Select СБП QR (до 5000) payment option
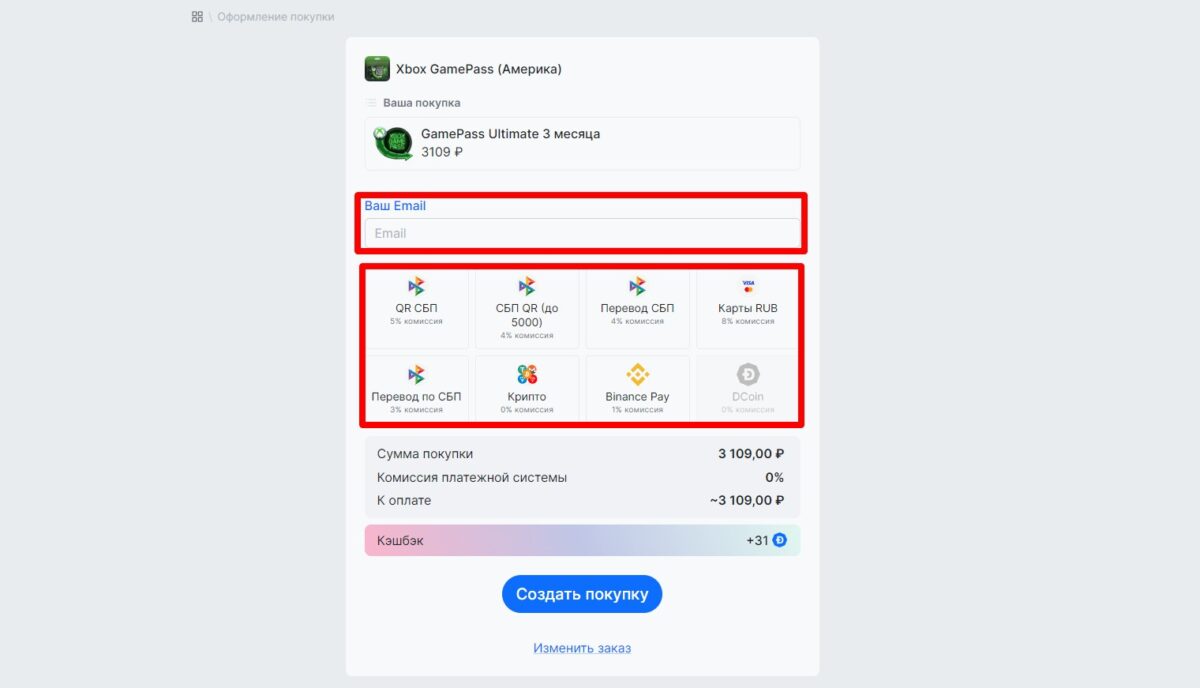Screen dimensions: 1200x688 coord(527,307)
